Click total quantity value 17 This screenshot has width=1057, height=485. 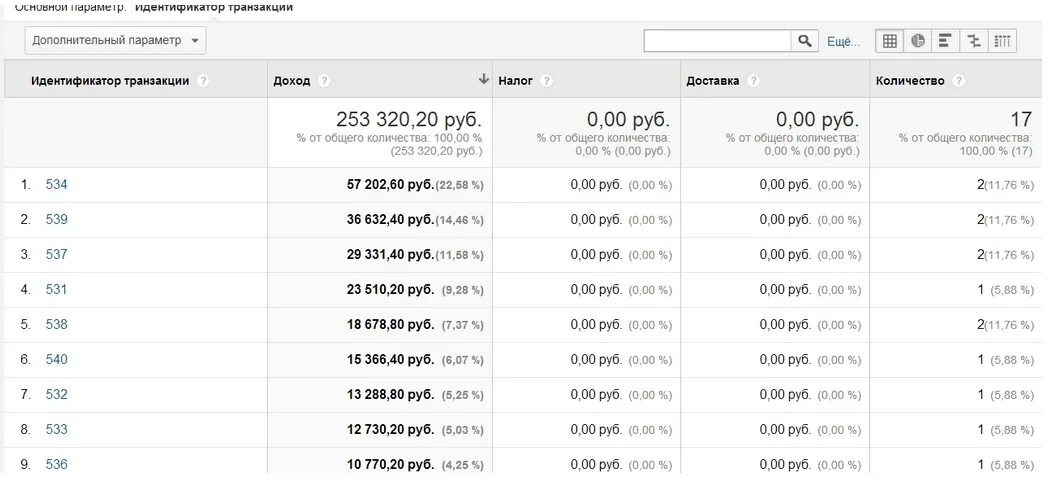pos(1021,120)
